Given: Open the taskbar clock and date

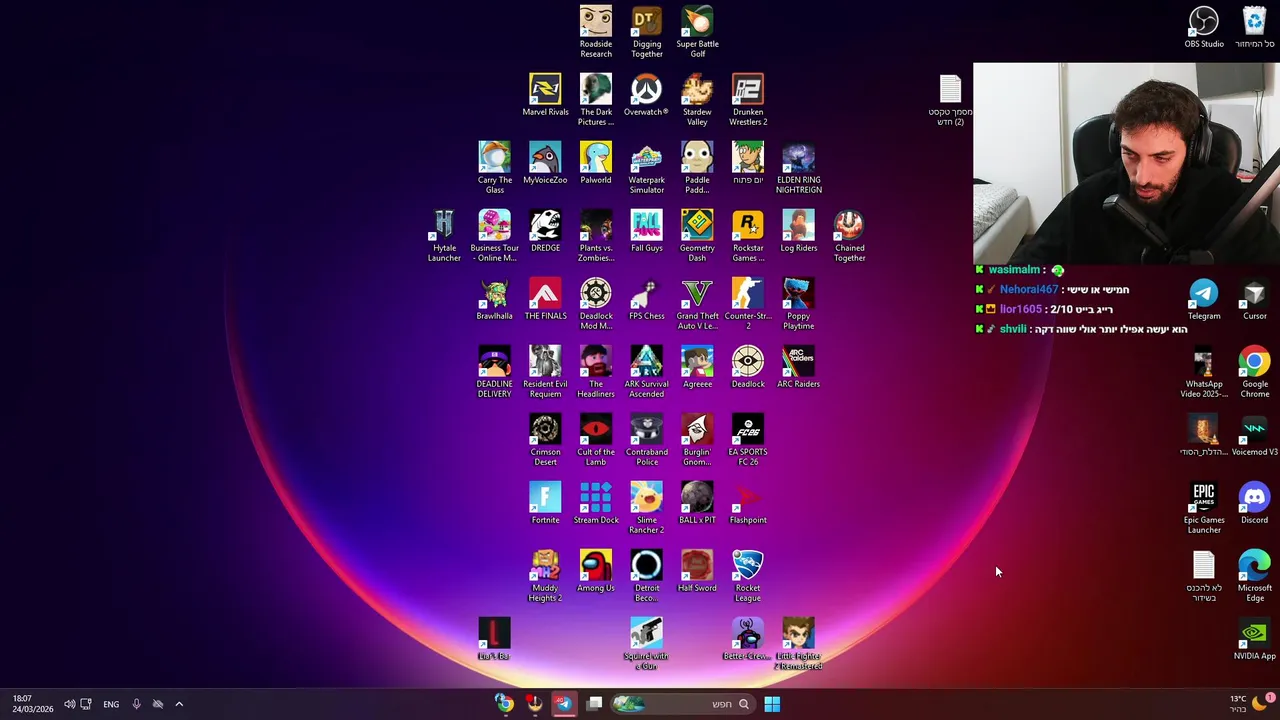Looking at the screenshot, I should click(x=33, y=704).
